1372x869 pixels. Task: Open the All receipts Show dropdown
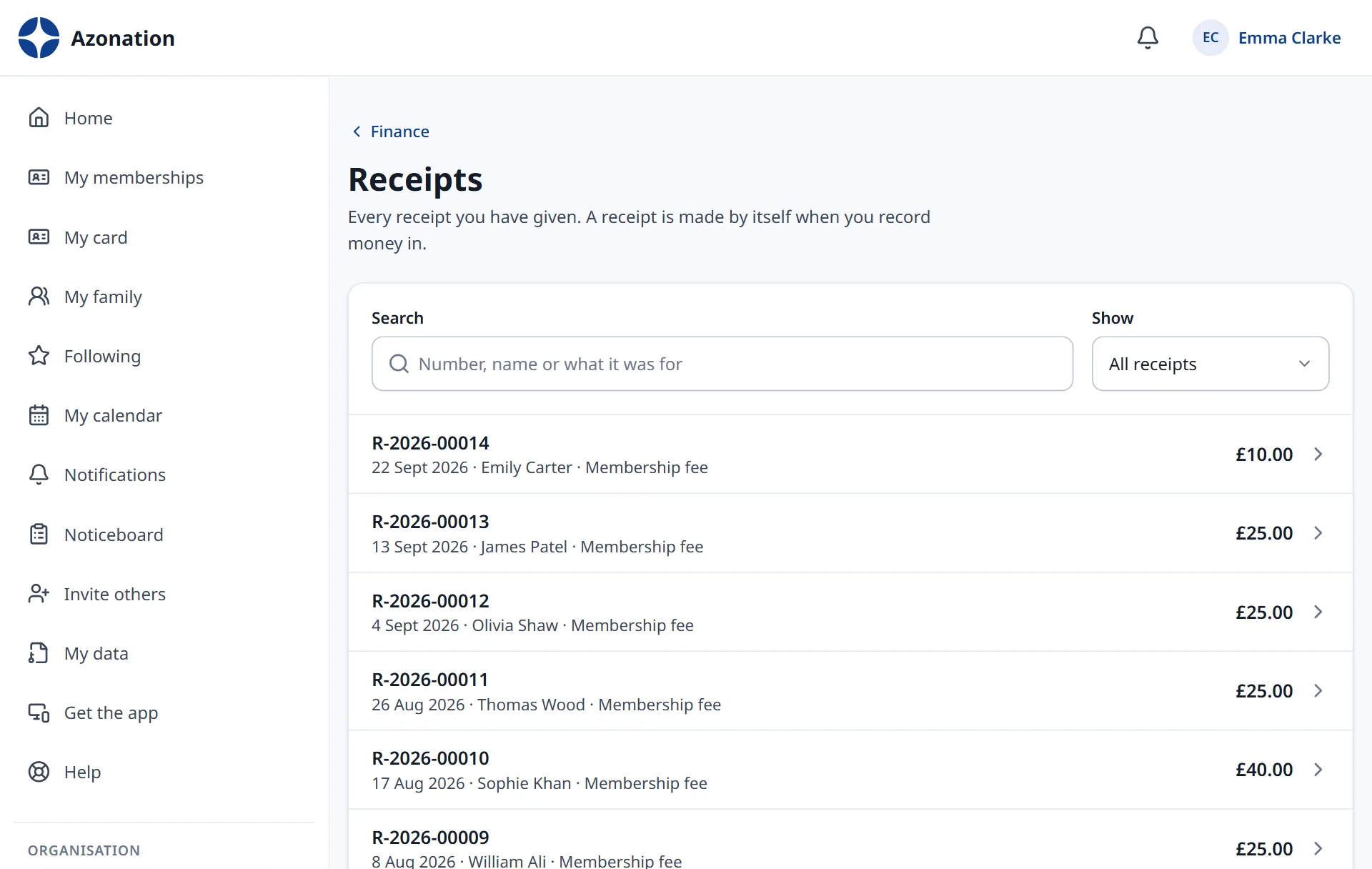[x=1211, y=364]
